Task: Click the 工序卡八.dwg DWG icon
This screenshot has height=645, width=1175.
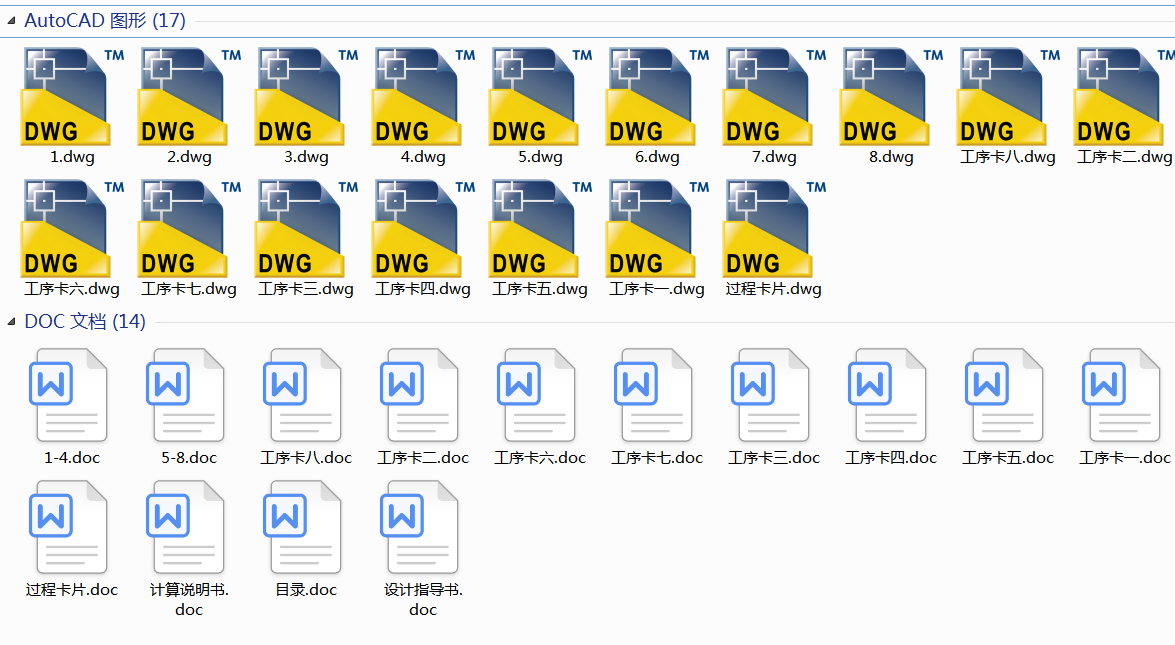Action: [1003, 97]
